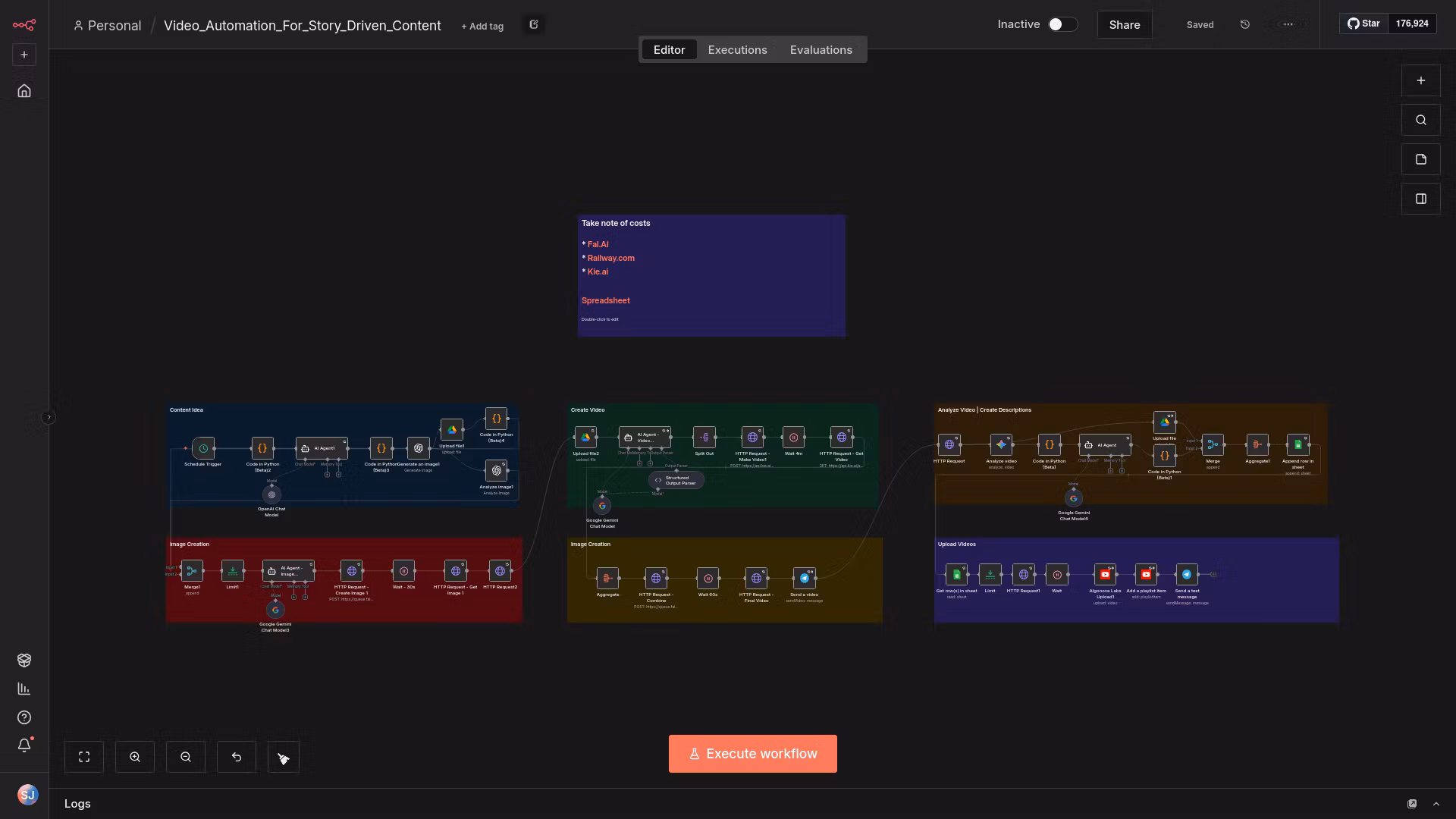Switch to the Evaluations tab

point(821,49)
